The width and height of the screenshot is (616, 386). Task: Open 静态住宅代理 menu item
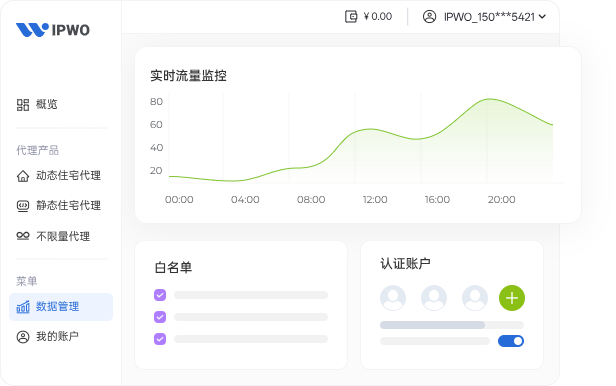[x=68, y=205]
